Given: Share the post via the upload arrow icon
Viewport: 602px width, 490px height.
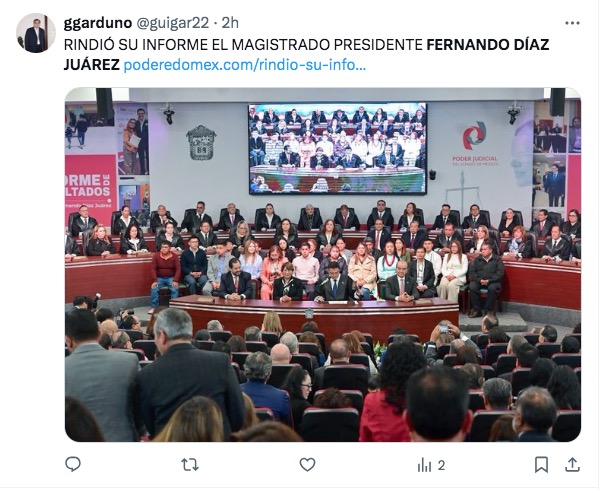Looking at the screenshot, I should pyautogui.click(x=572, y=464).
